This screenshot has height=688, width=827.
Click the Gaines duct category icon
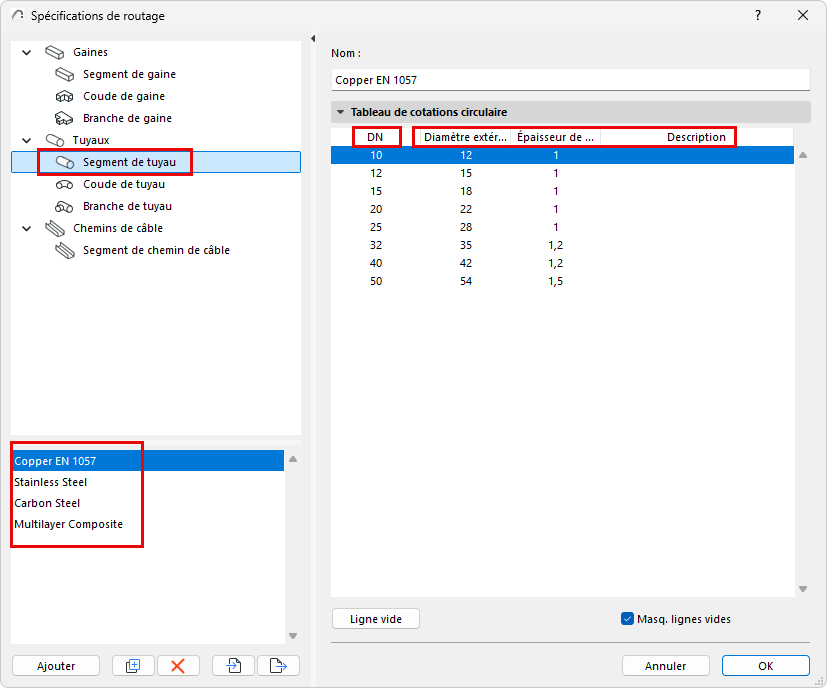coord(54,52)
